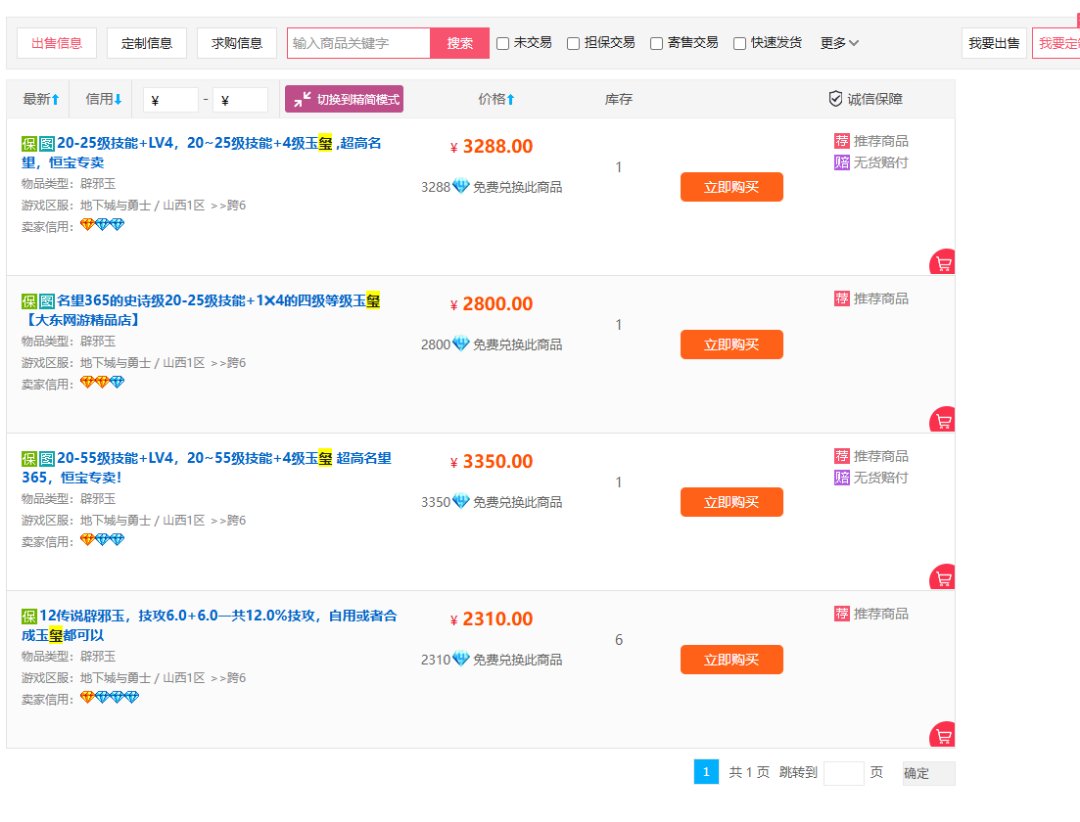Click the 切换到精简模式 purple button
Screen dimensions: 1080x822
pos(344,99)
